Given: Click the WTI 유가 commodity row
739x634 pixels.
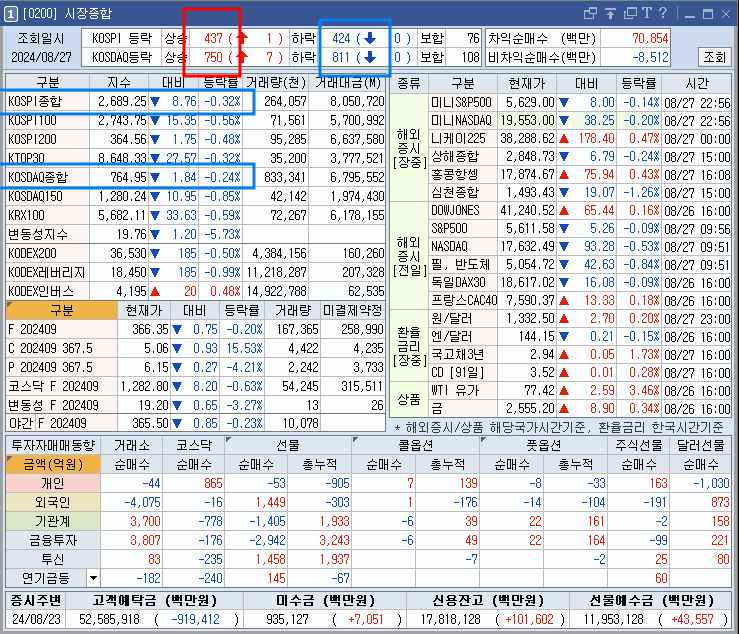Looking at the screenshot, I should (x=580, y=390).
